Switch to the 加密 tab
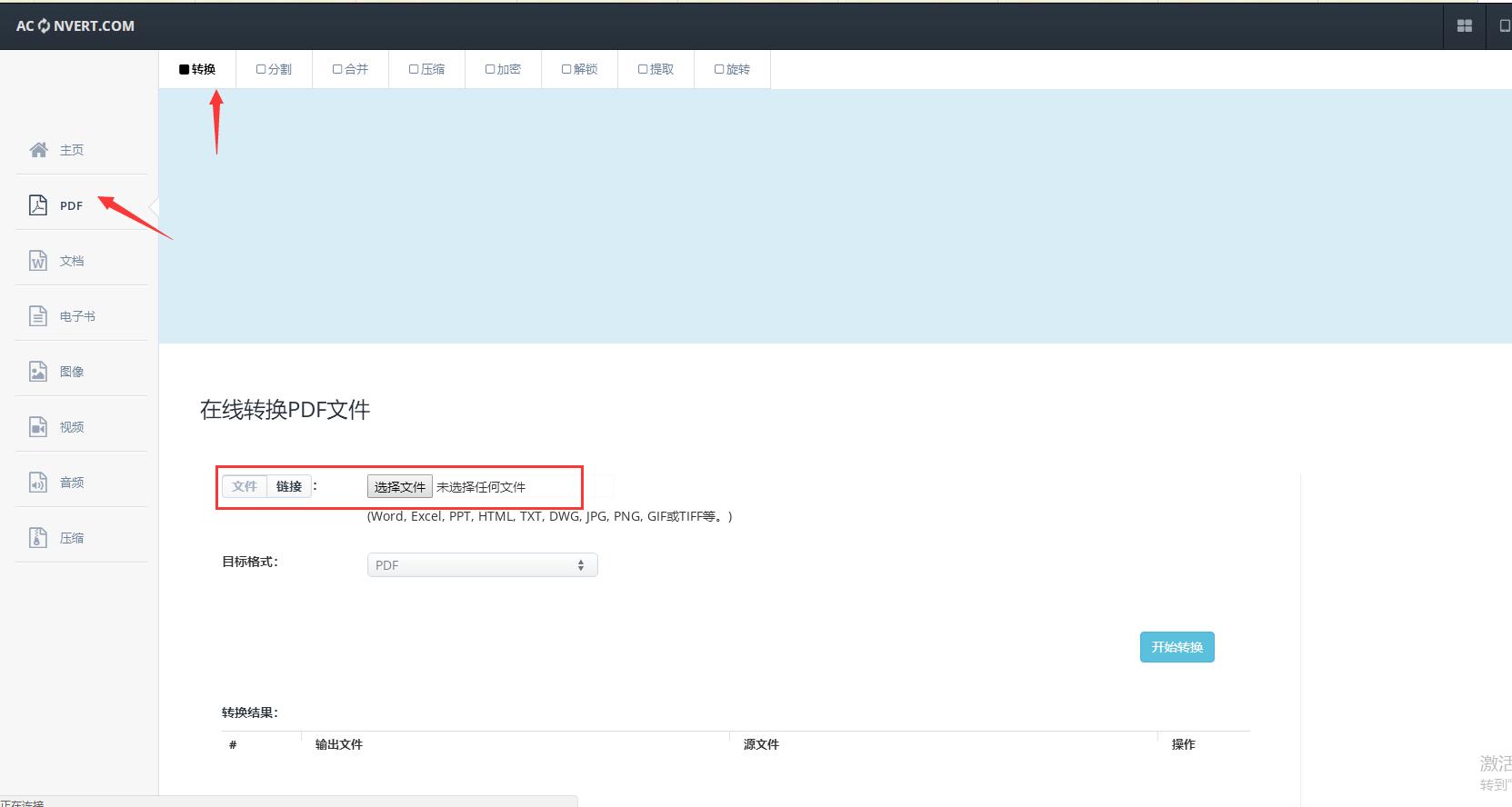This screenshot has width=1512, height=807. (503, 69)
